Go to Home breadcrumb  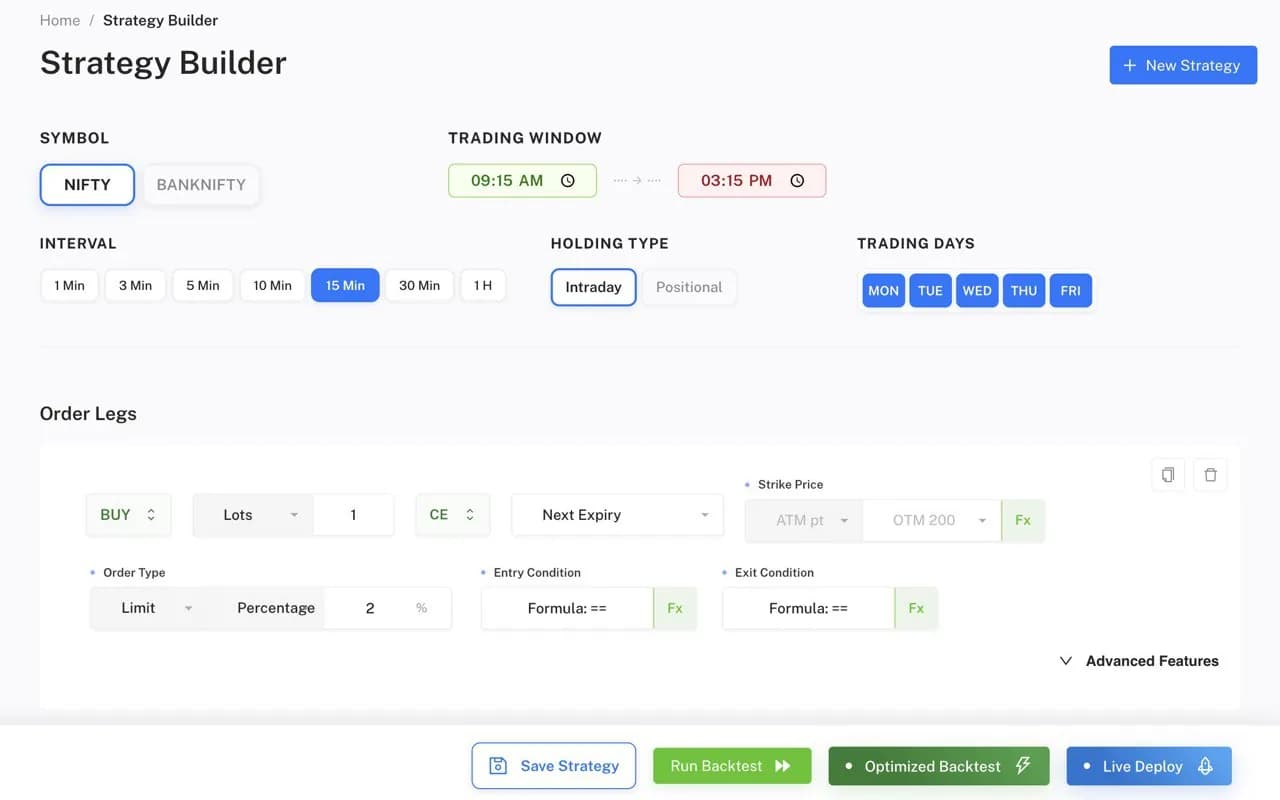60,20
